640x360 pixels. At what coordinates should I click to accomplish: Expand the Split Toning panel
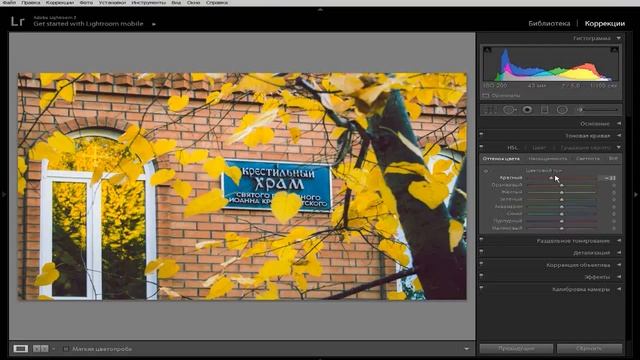pyautogui.click(x=619, y=241)
